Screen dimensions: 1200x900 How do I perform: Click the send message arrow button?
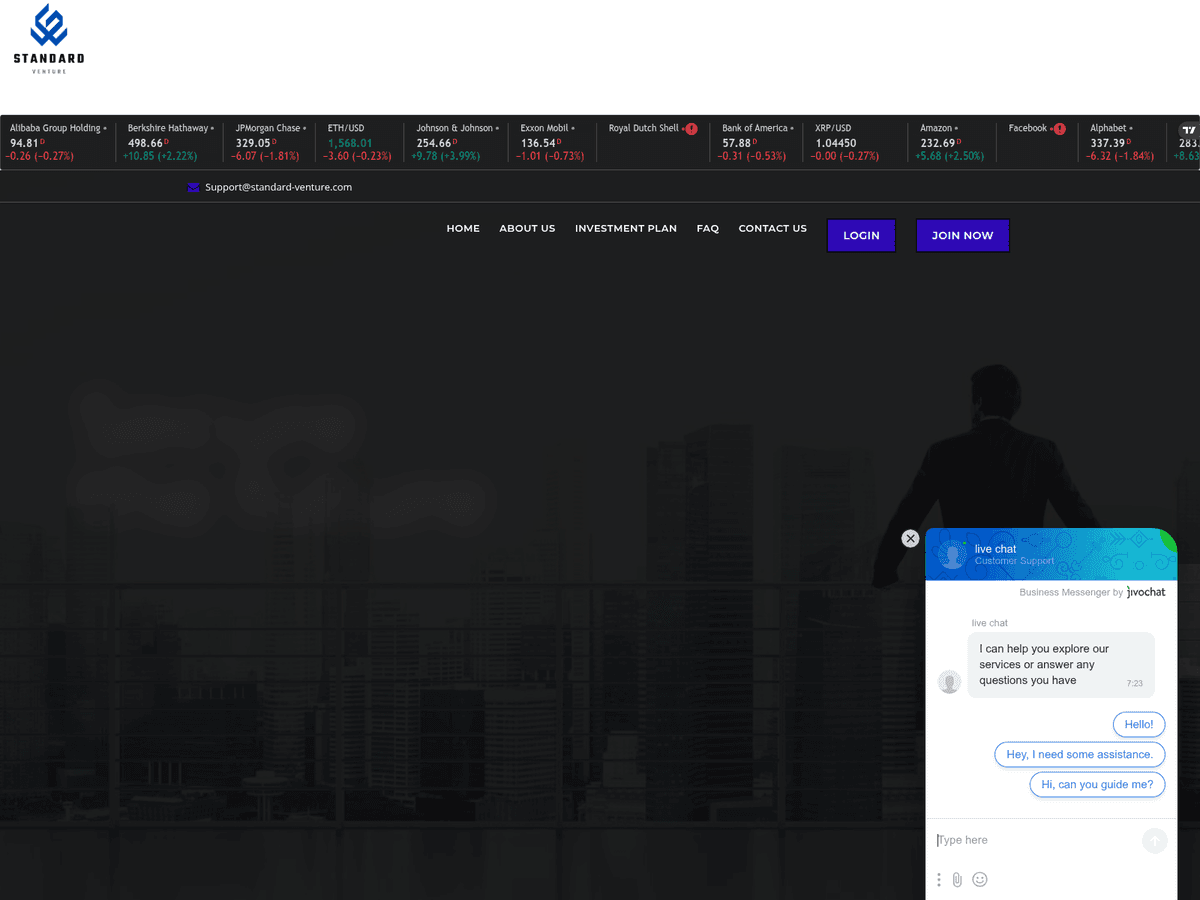coord(1155,841)
